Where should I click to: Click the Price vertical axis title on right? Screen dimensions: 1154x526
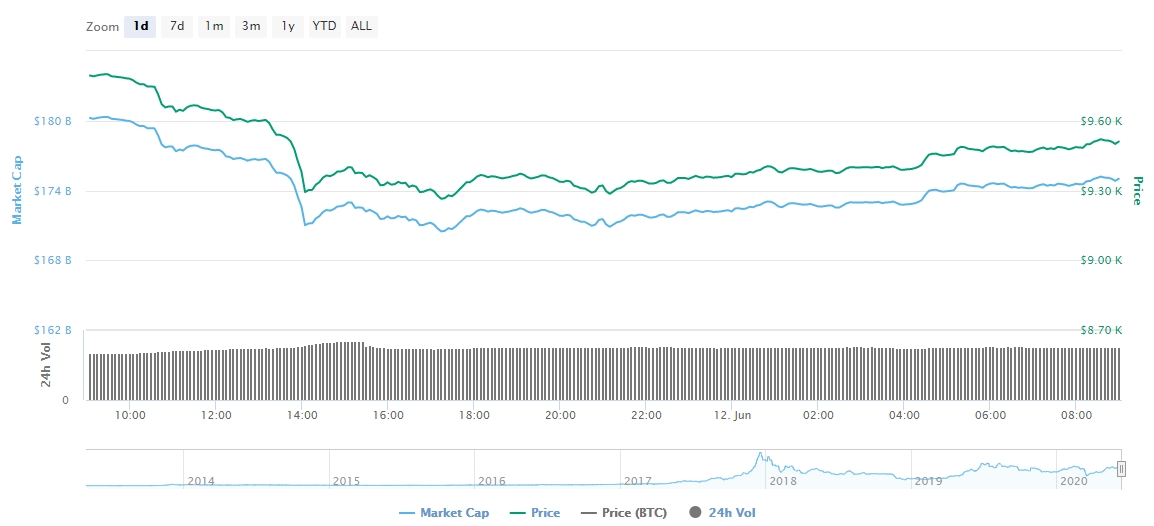click(x=1137, y=191)
